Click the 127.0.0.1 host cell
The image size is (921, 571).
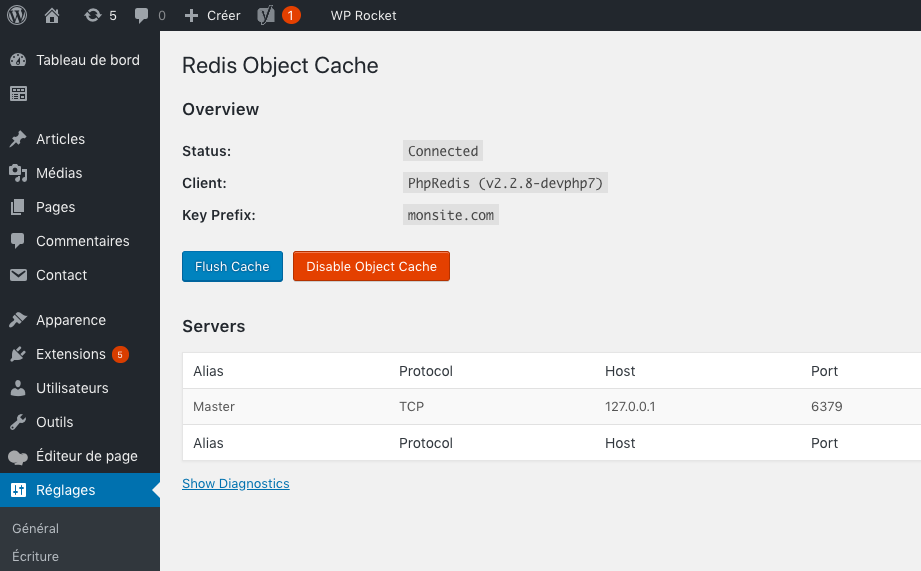(630, 407)
